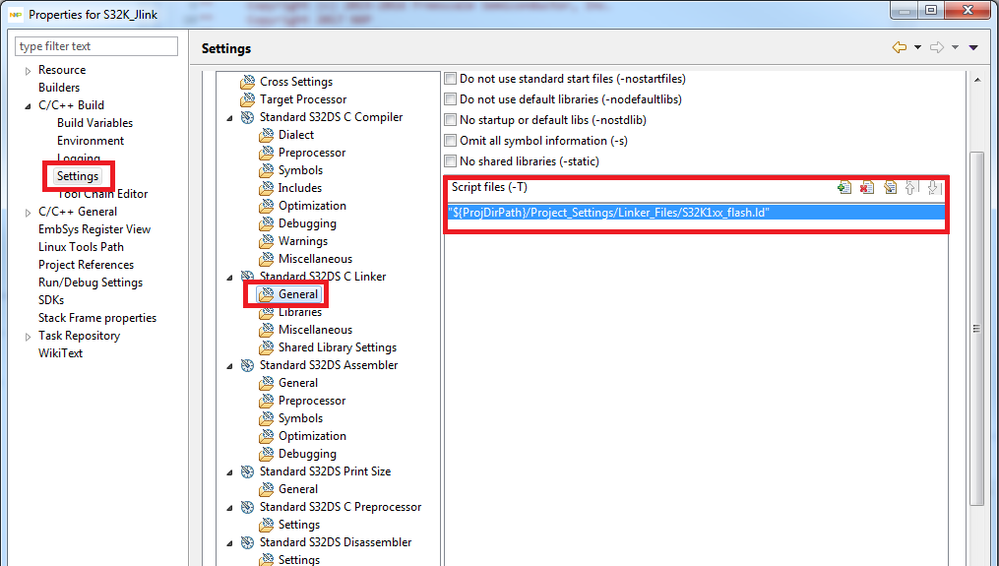Select General under S32DS Assembler

point(298,382)
